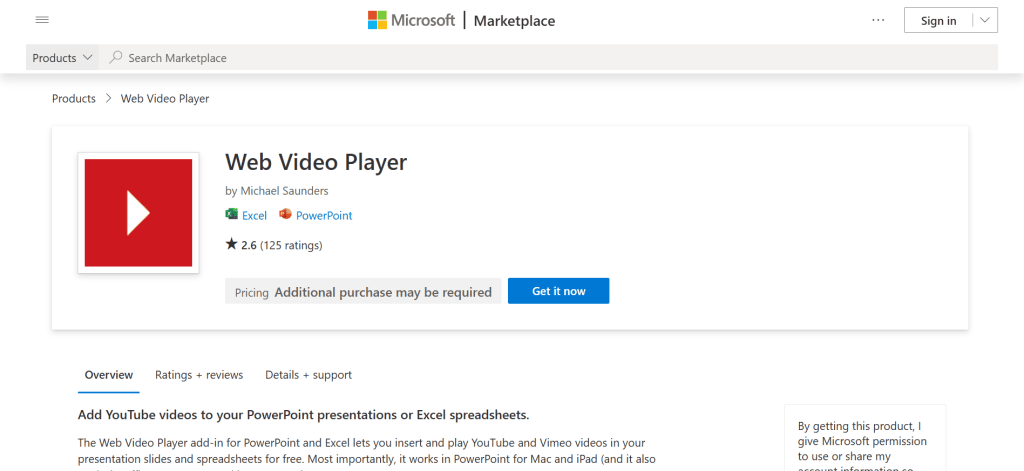1024x471 pixels.
Task: Switch to the Overview tab
Action: [x=108, y=375]
